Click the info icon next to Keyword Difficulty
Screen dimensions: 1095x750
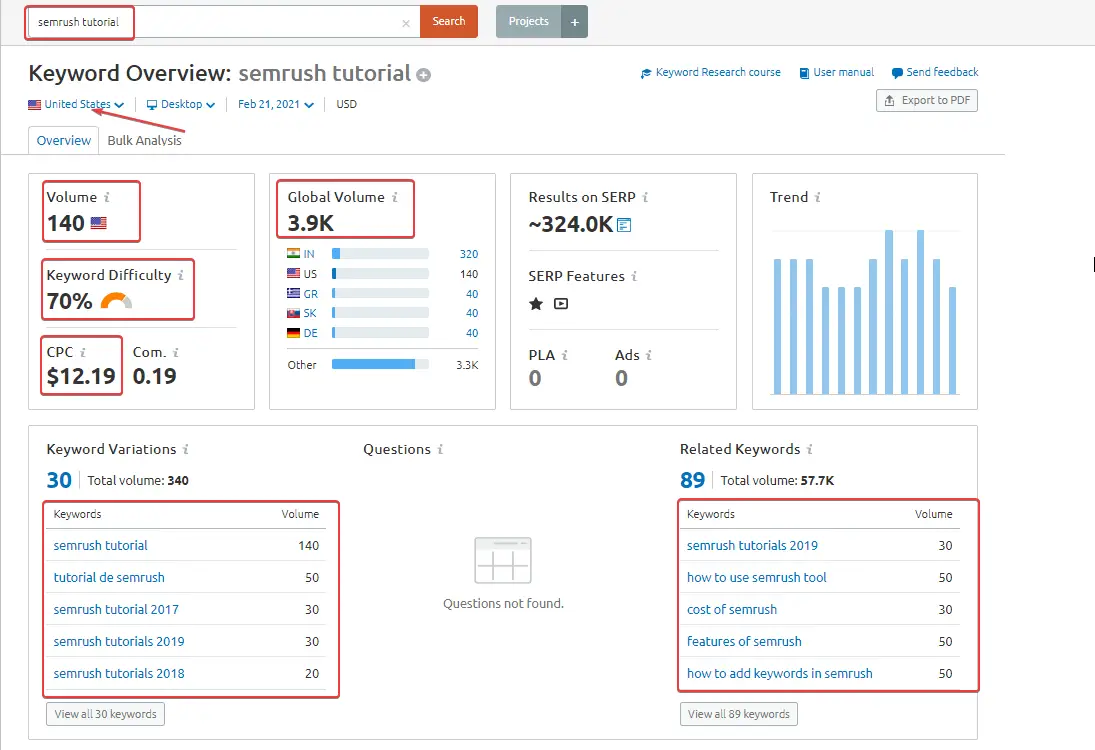click(181, 275)
